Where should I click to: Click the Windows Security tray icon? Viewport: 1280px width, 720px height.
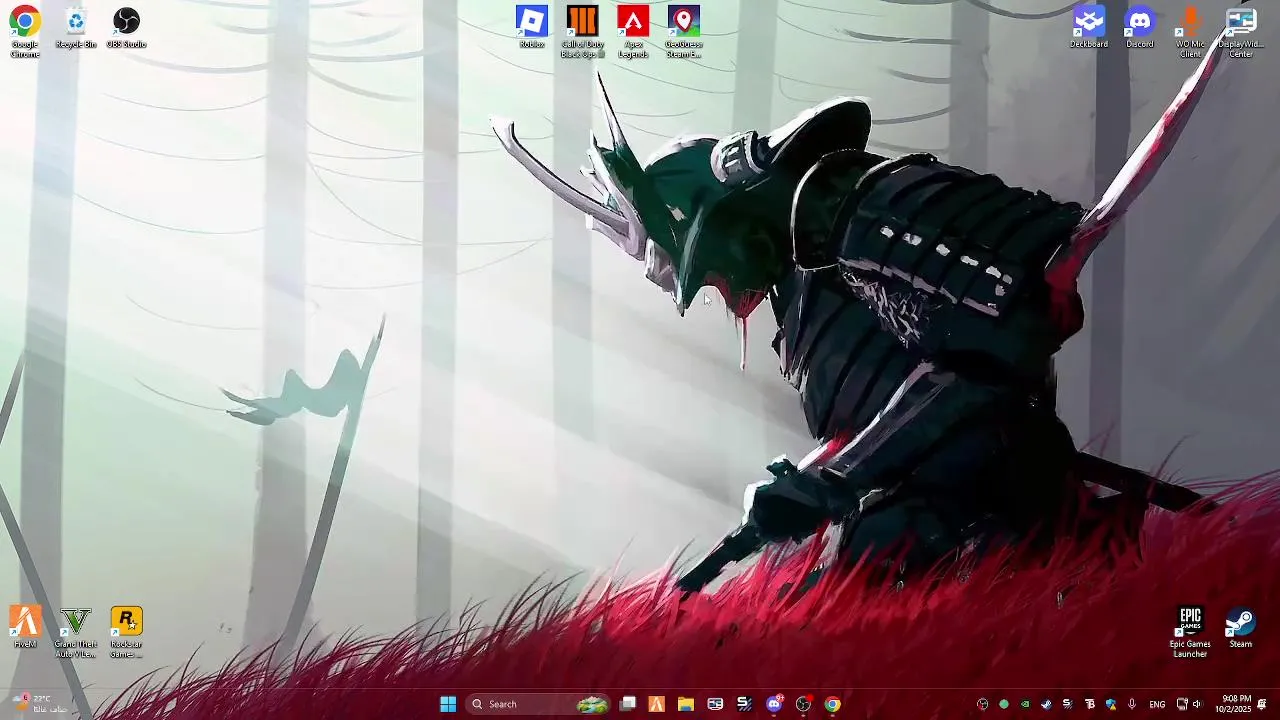(x=1111, y=704)
